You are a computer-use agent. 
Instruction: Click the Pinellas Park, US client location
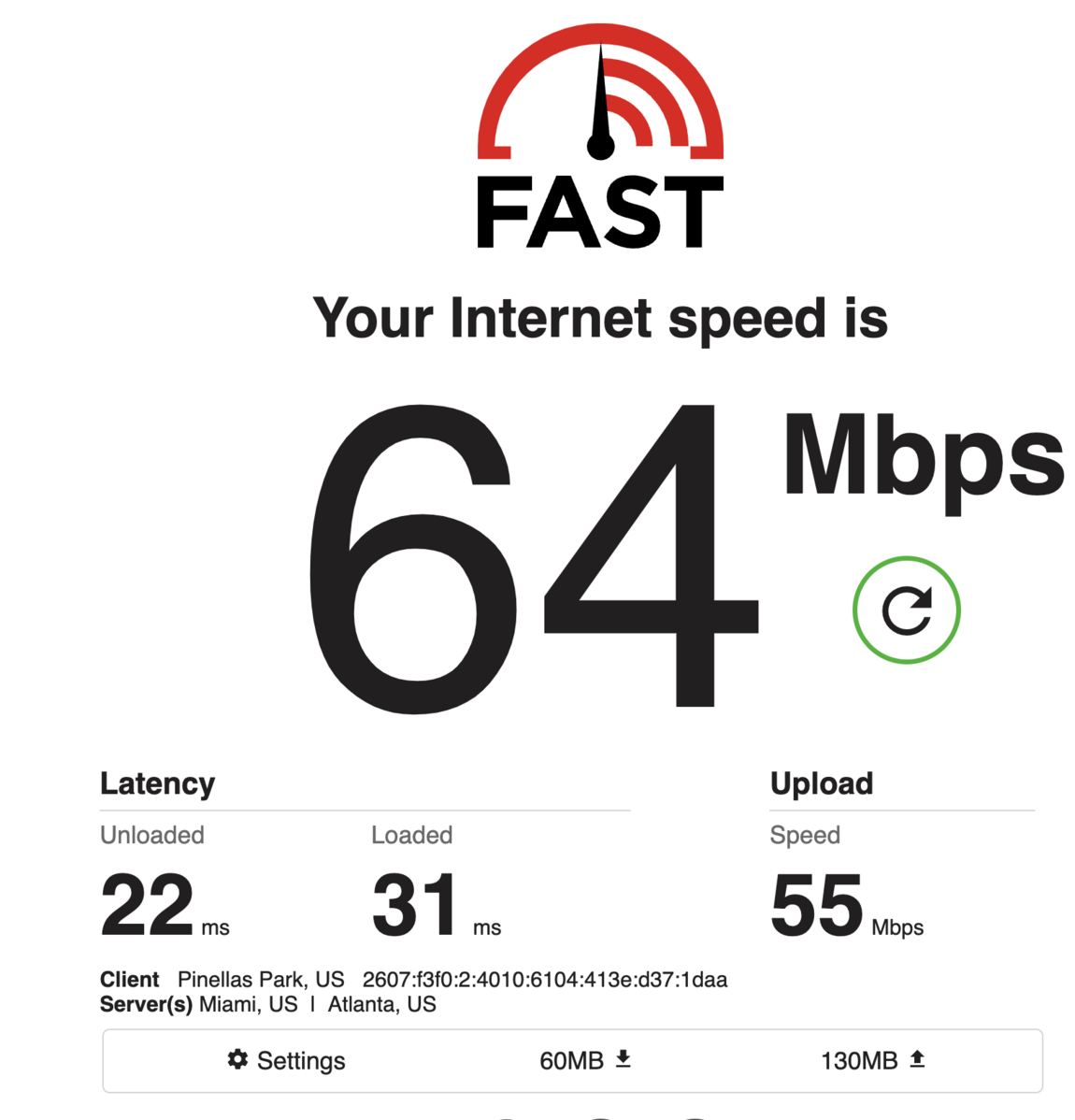pyautogui.click(x=261, y=979)
